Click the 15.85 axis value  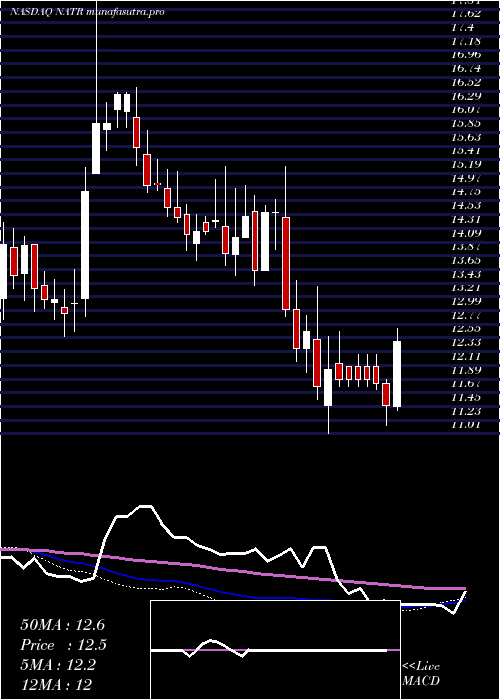click(466, 123)
